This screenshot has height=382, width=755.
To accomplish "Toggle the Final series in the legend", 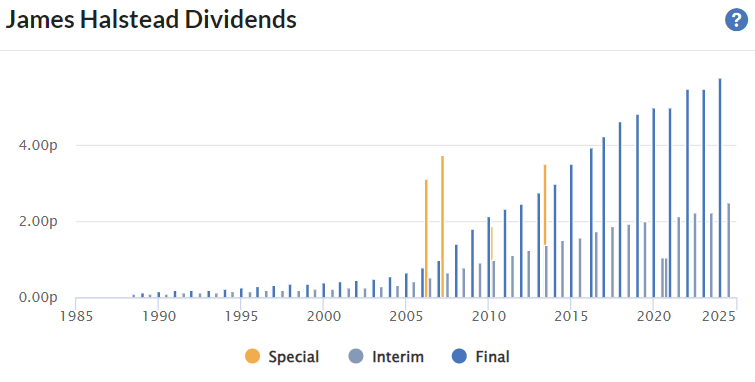I will (481, 357).
